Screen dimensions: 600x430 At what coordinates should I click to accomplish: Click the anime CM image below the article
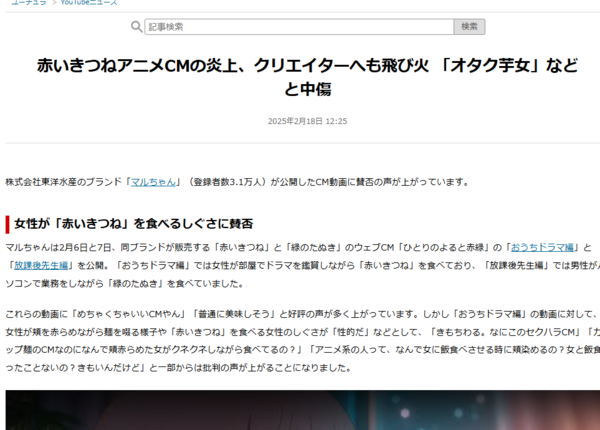coord(303,410)
